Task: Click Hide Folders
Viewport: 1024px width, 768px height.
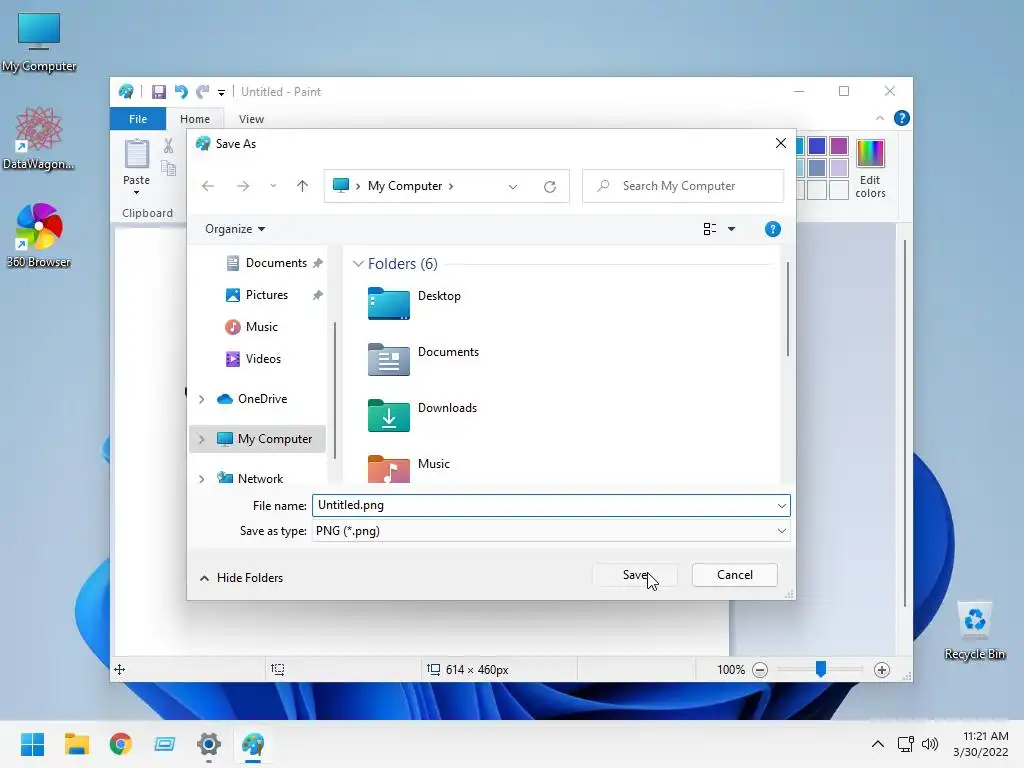Action: pos(241,578)
